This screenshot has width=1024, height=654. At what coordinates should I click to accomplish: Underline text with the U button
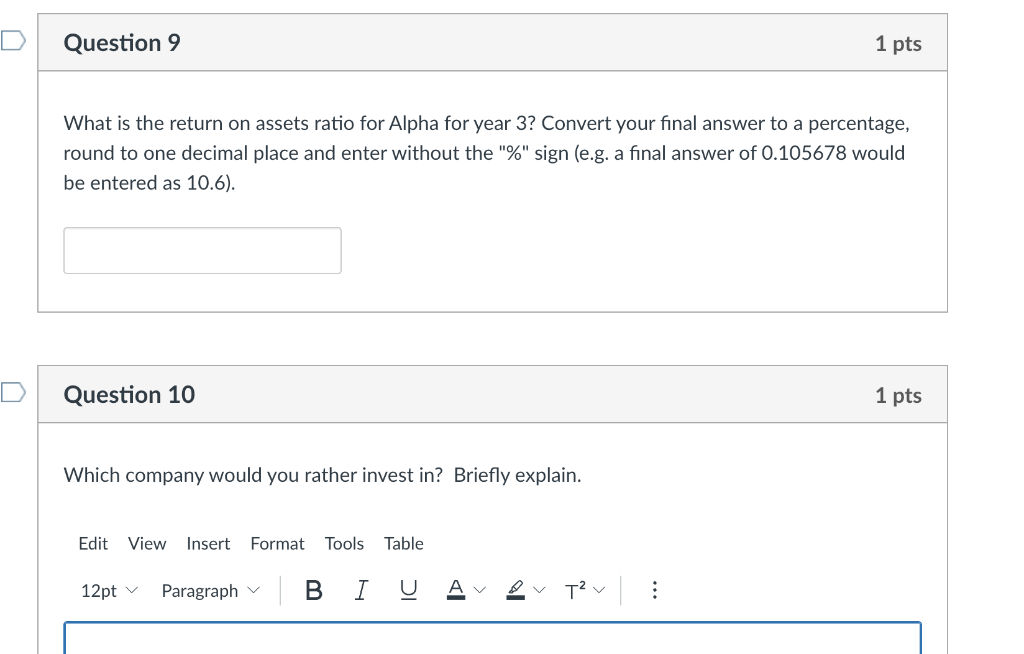click(407, 591)
